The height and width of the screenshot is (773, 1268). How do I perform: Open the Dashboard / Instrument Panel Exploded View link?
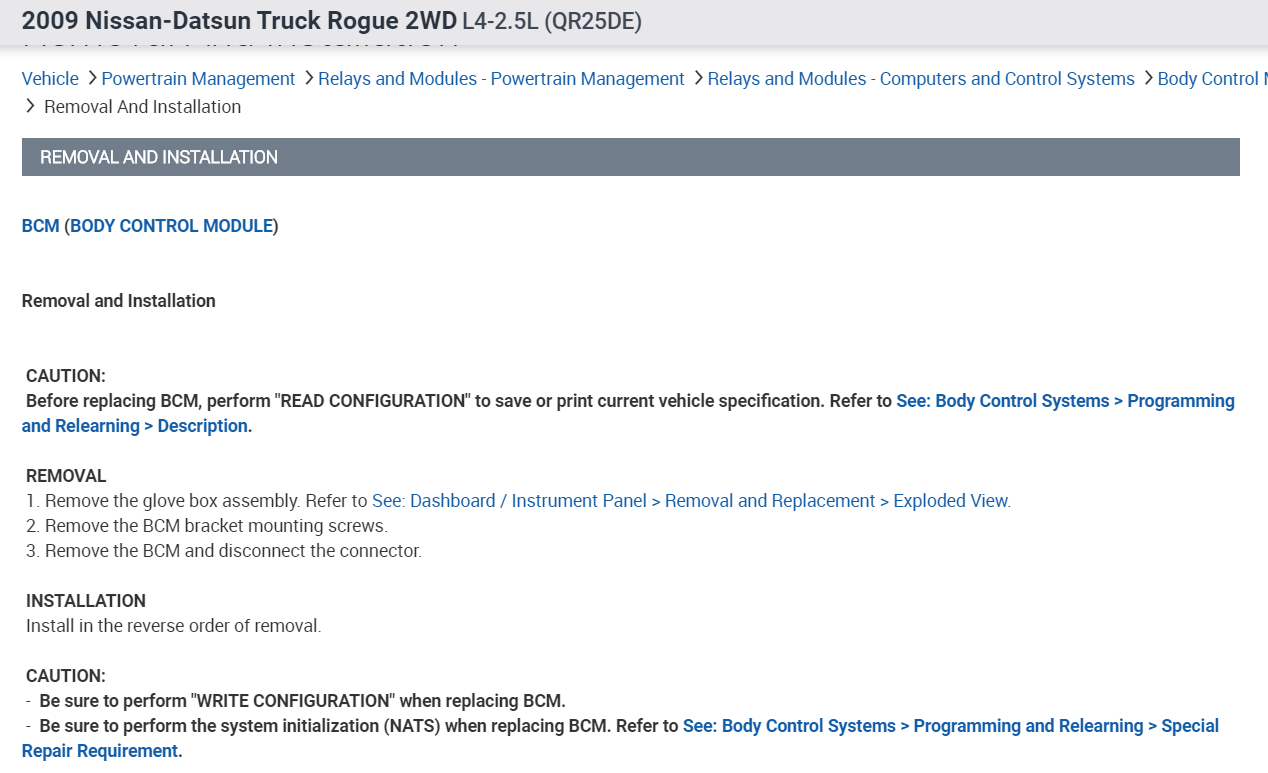[691, 501]
